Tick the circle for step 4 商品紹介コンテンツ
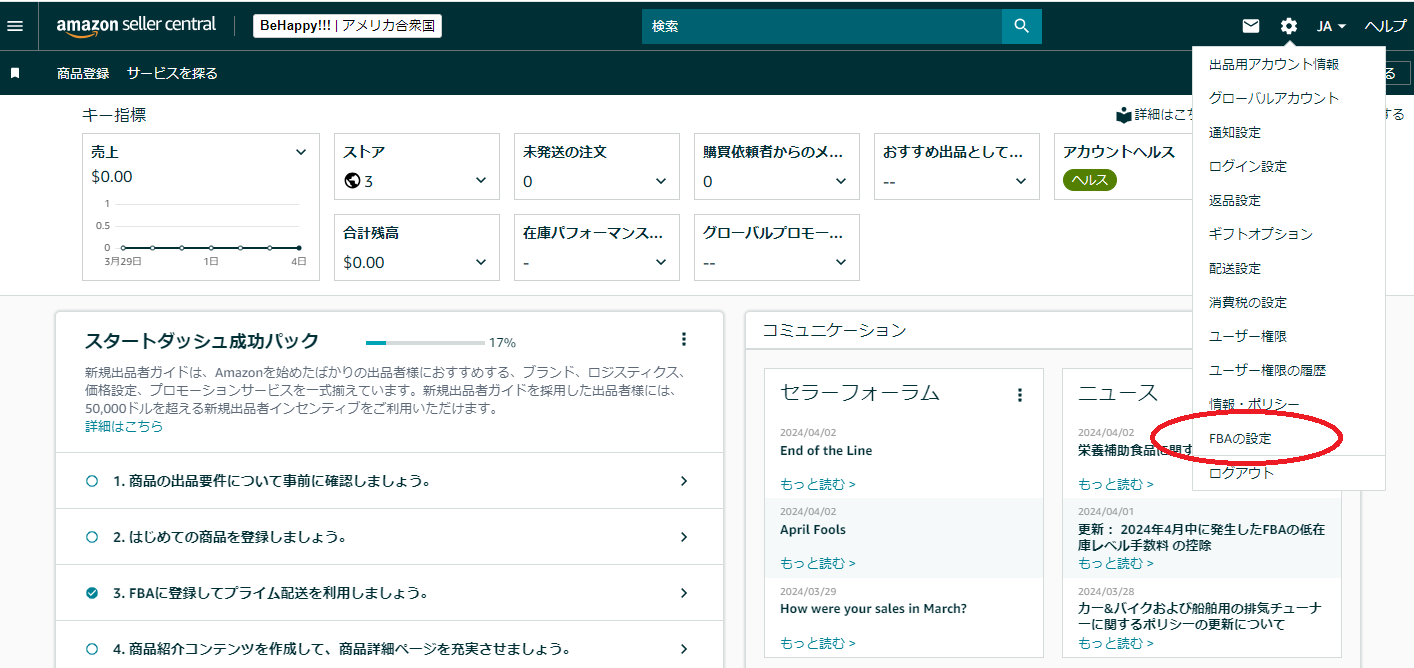This screenshot has width=1414, height=668. click(92, 649)
